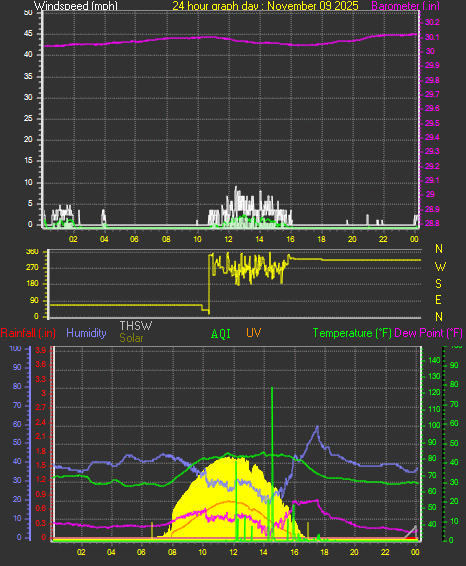Click red rainfall axis value 2.7
The width and height of the screenshot is (466, 566).
(41, 408)
